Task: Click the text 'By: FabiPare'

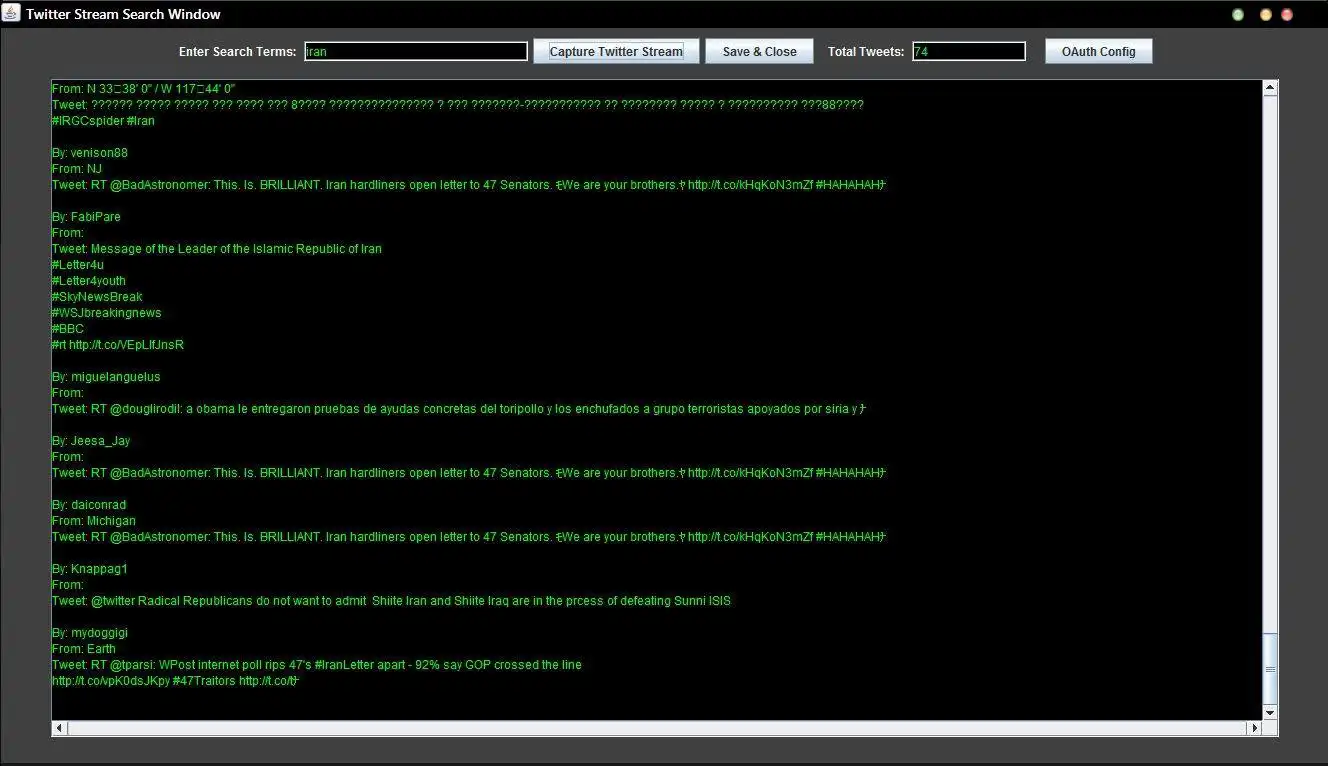Action: [x=86, y=217]
